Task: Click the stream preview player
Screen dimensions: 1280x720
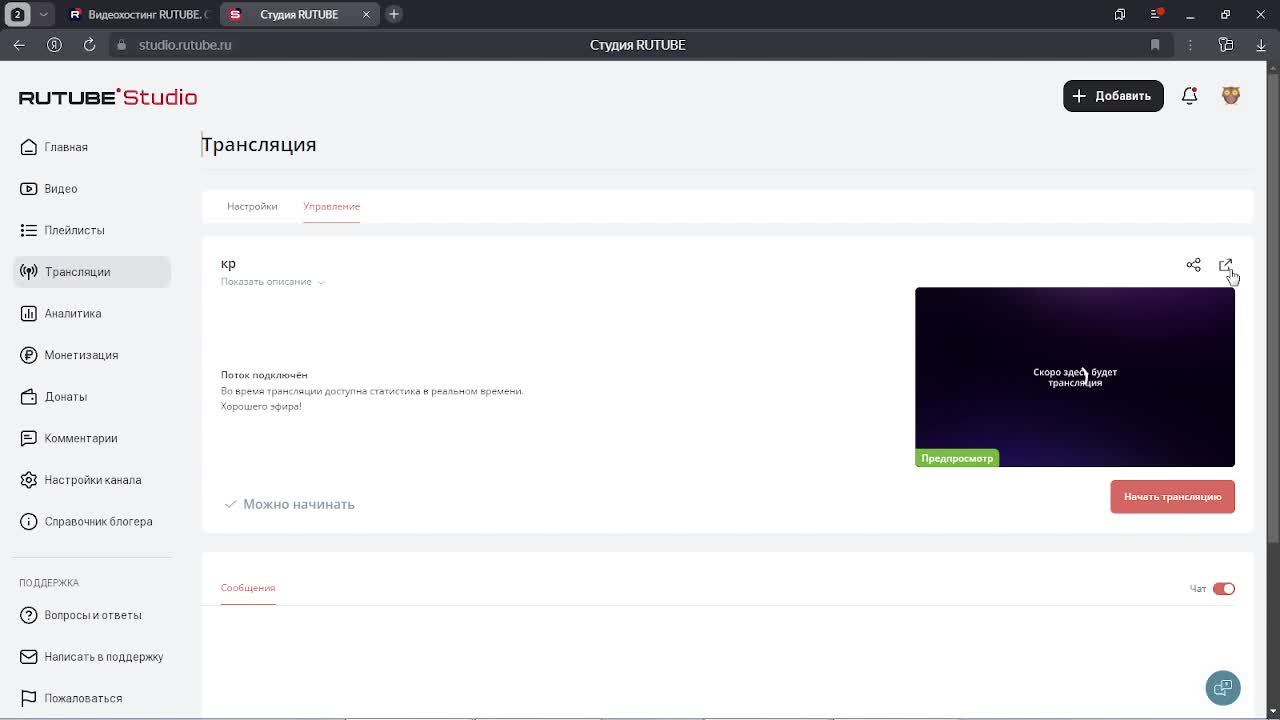Action: click(x=1075, y=377)
